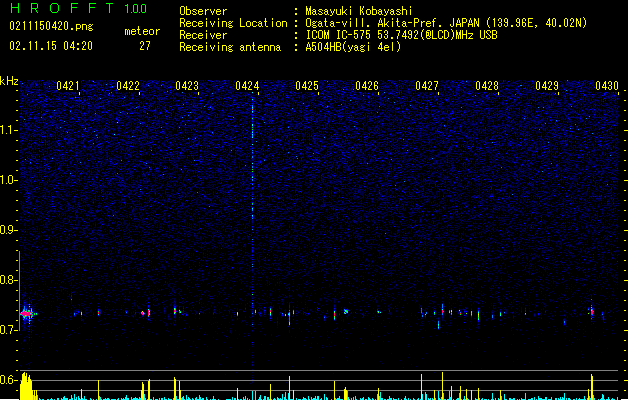This screenshot has height=400, width=629.
Task: Click the strong meteor echo at spectrogram start
Action: click(27, 313)
